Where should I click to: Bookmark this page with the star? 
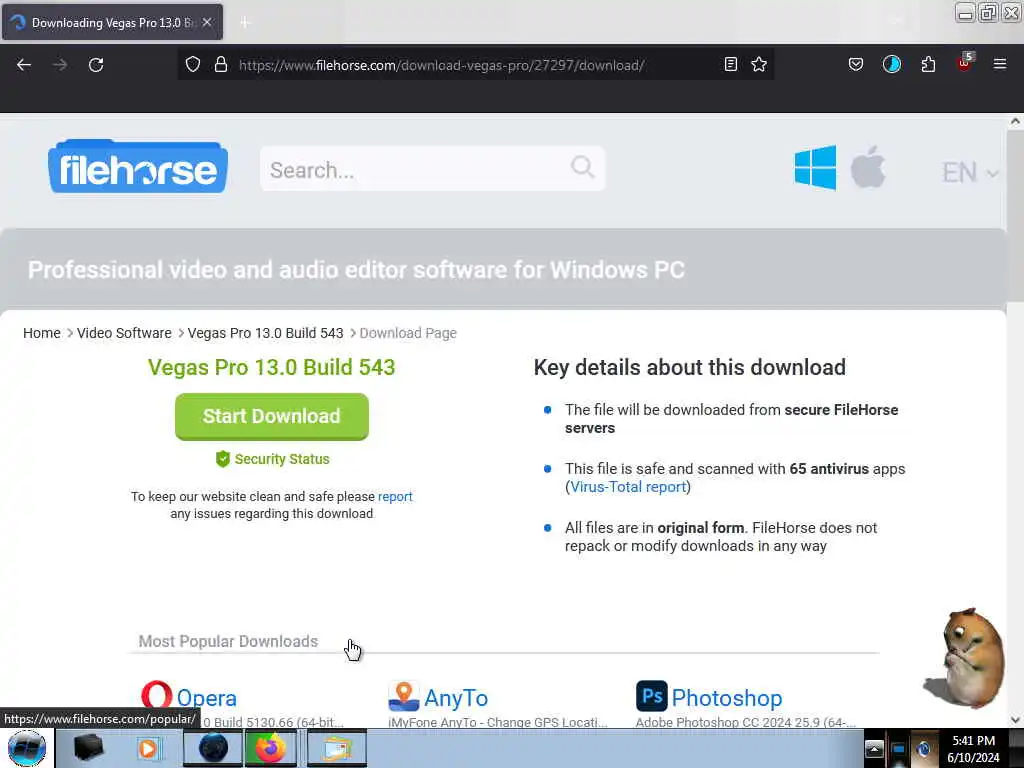(759, 64)
